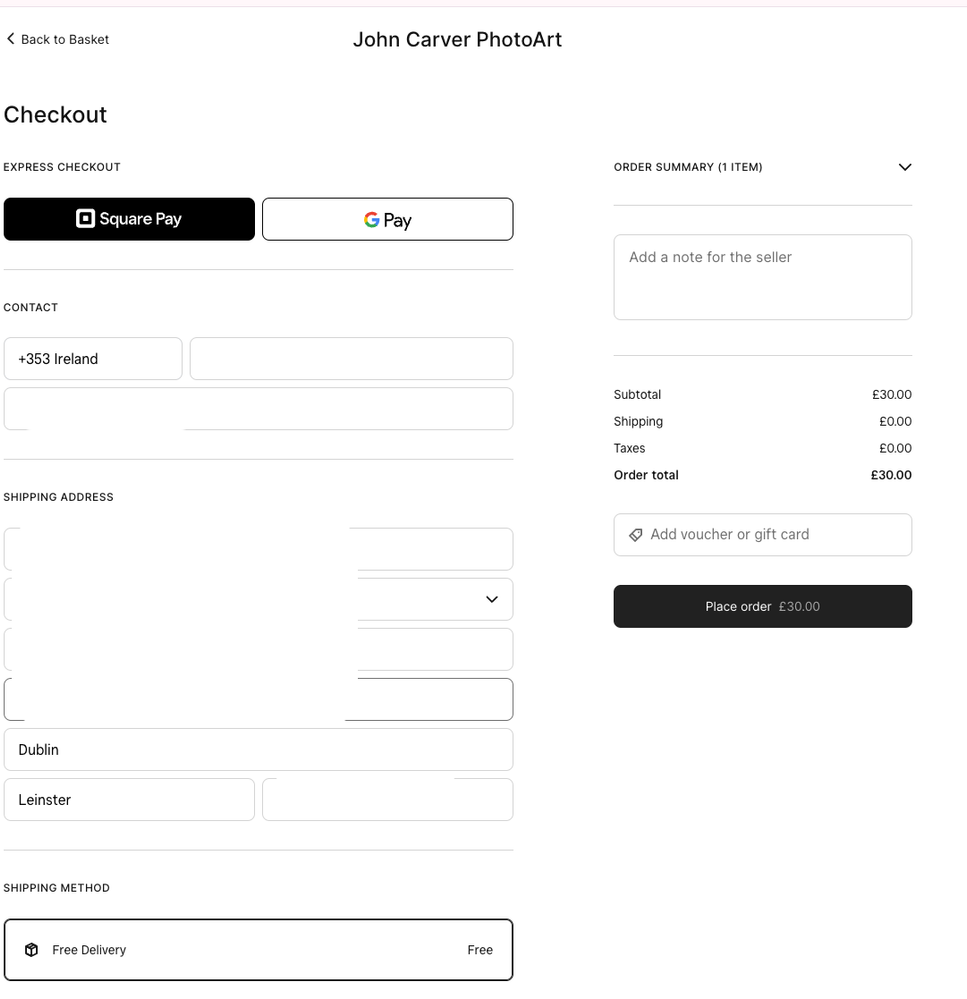Click the Back to Basket arrow icon
This screenshot has width=967, height=999.
[x=11, y=39]
